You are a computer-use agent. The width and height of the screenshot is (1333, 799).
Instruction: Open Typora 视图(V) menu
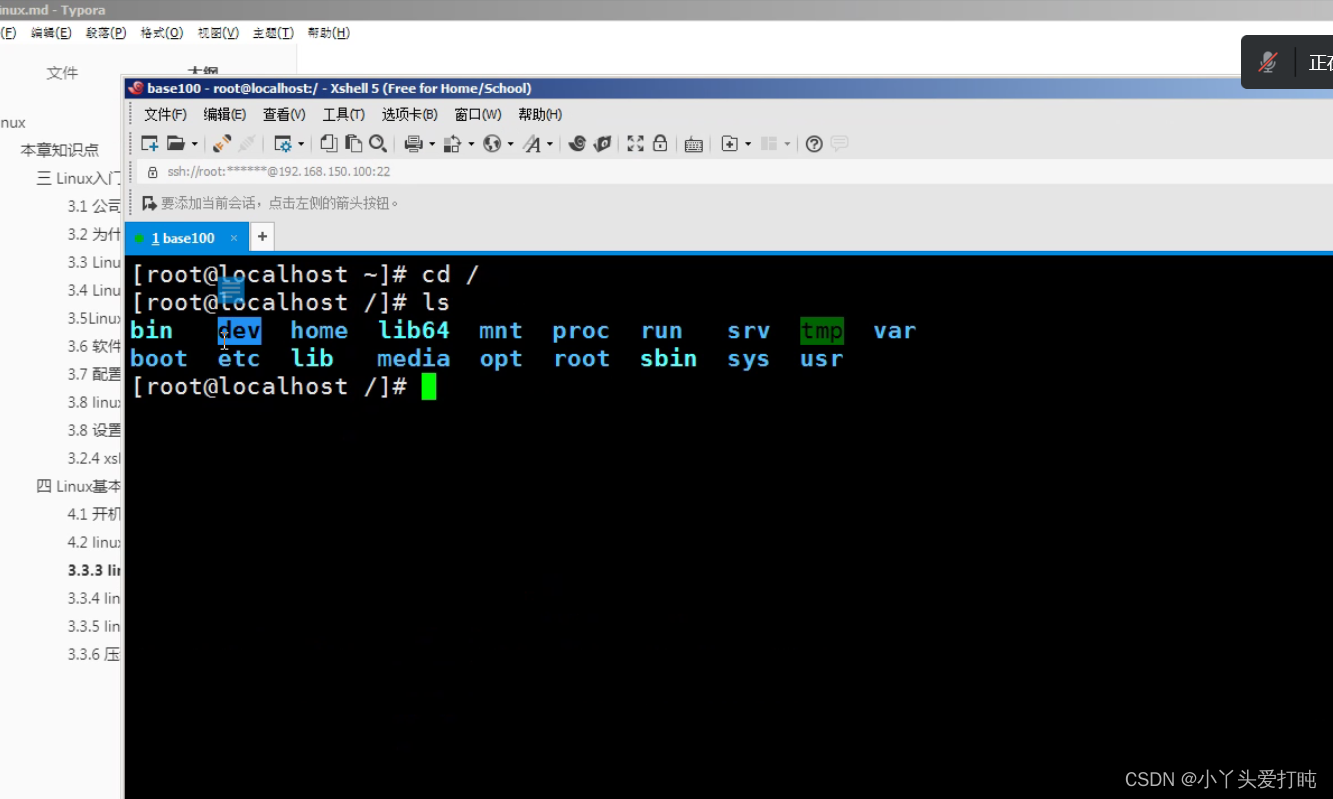coord(218,33)
